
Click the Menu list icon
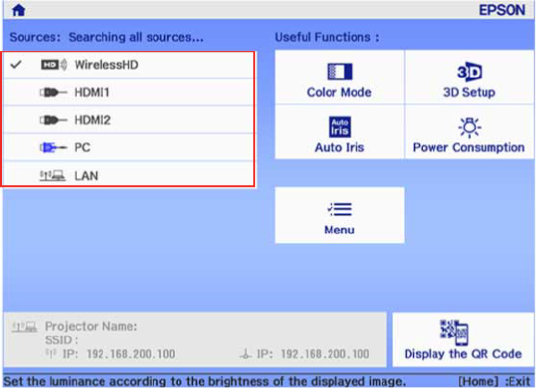(x=339, y=209)
